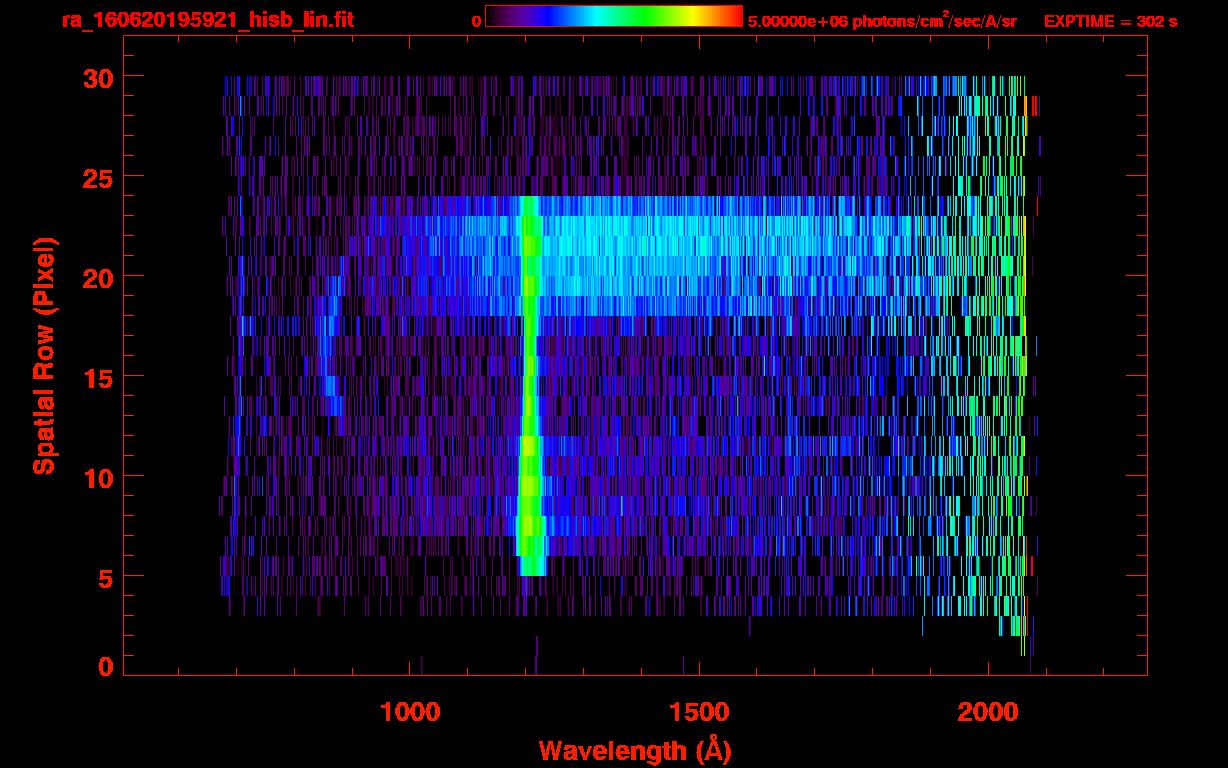This screenshot has height=768, width=1228.
Task: Click the EXPTIME = 302 s label
Action: (x=1110, y=21)
